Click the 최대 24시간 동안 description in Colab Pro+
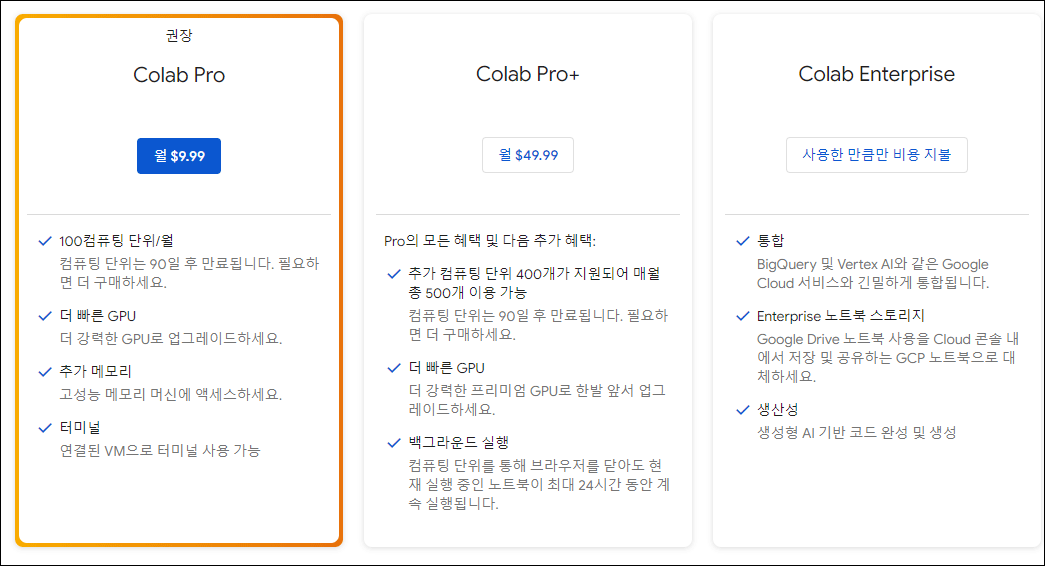Image resolution: width=1045 pixels, height=566 pixels. 539,485
